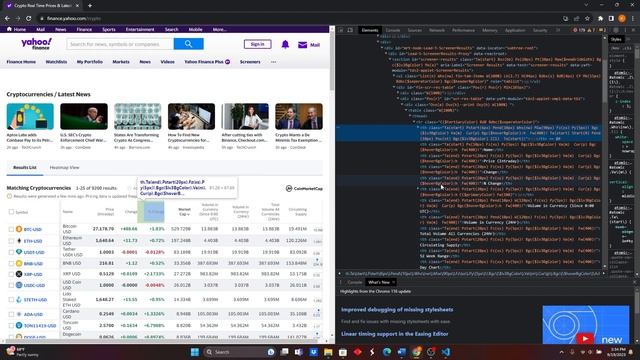Click the Chrome icon in the taskbar

(x=416, y=352)
